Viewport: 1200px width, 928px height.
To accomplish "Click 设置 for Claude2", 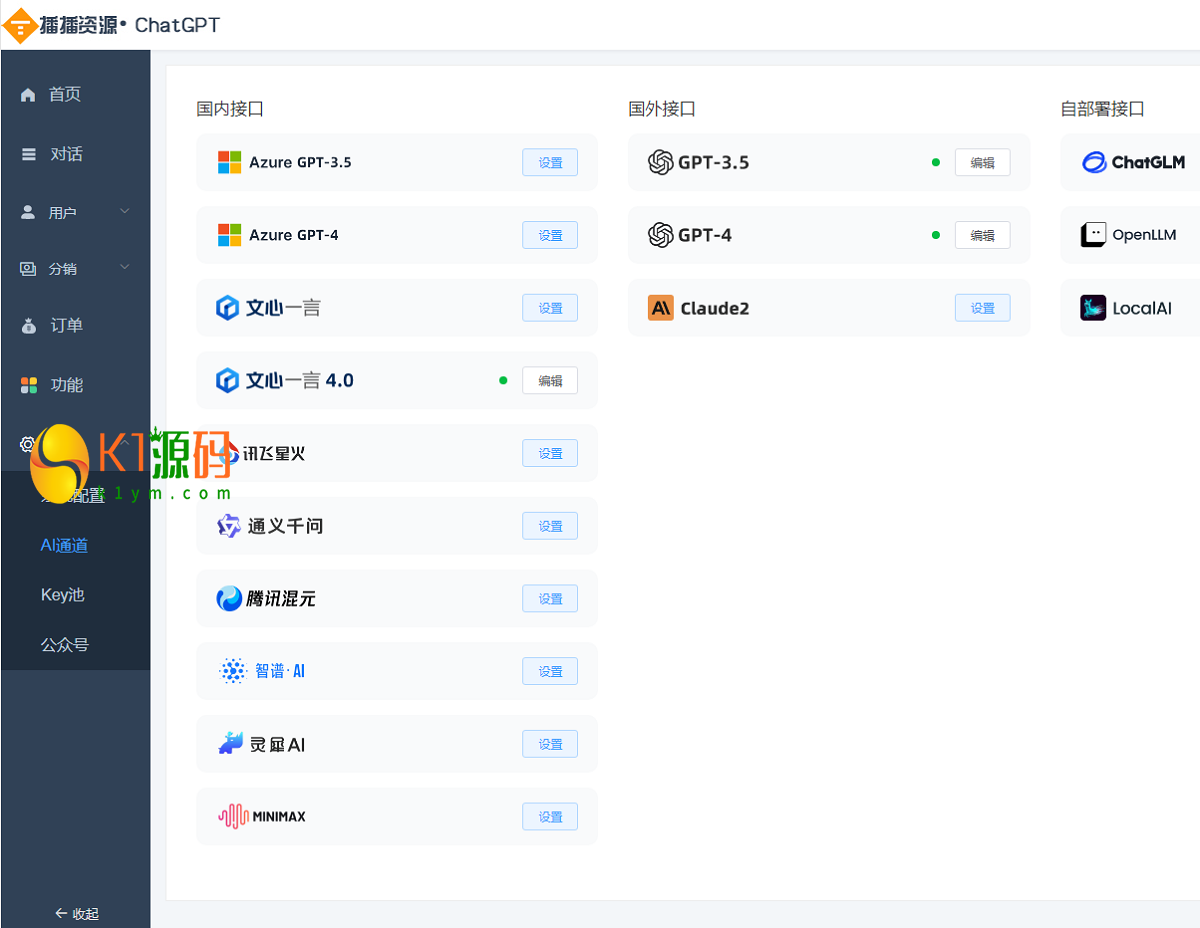I will pos(982,308).
